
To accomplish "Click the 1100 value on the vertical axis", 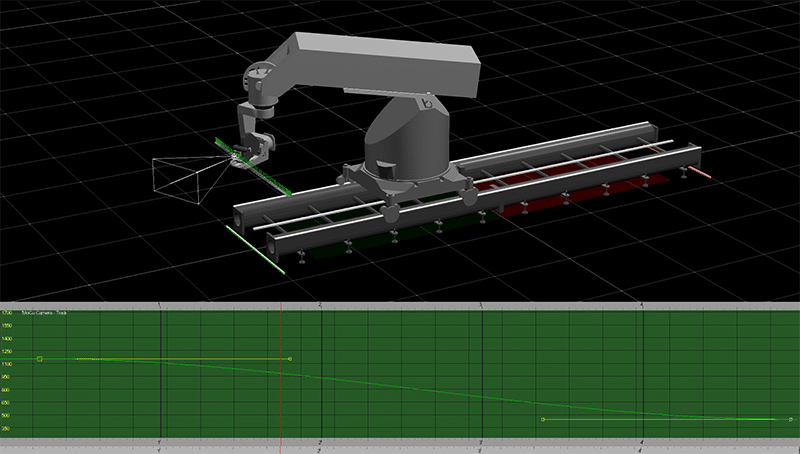I will click(8, 364).
